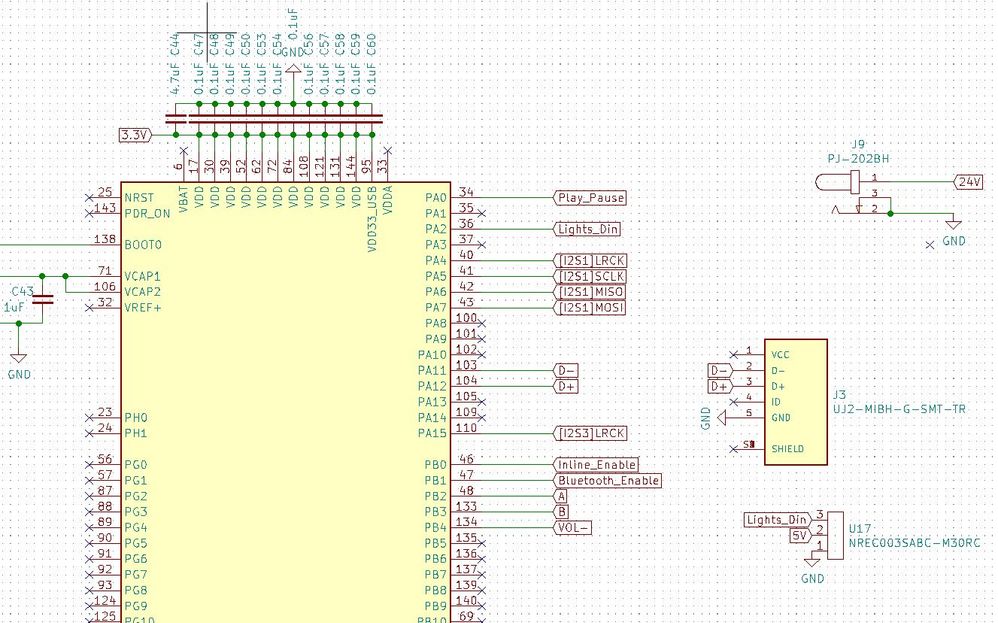The width and height of the screenshot is (998, 623).
Task: Click the no-connect flag on J3 VCC pin
Action: [733, 355]
